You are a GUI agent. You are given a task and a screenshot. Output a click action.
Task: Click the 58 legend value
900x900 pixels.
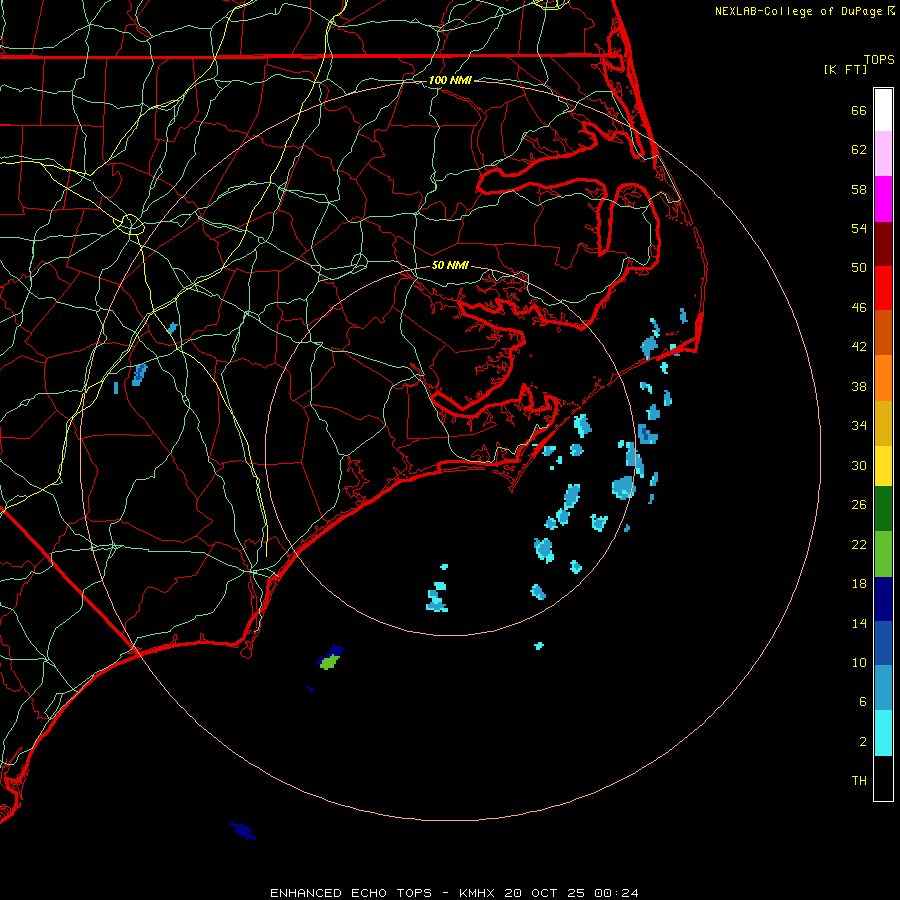coord(859,189)
